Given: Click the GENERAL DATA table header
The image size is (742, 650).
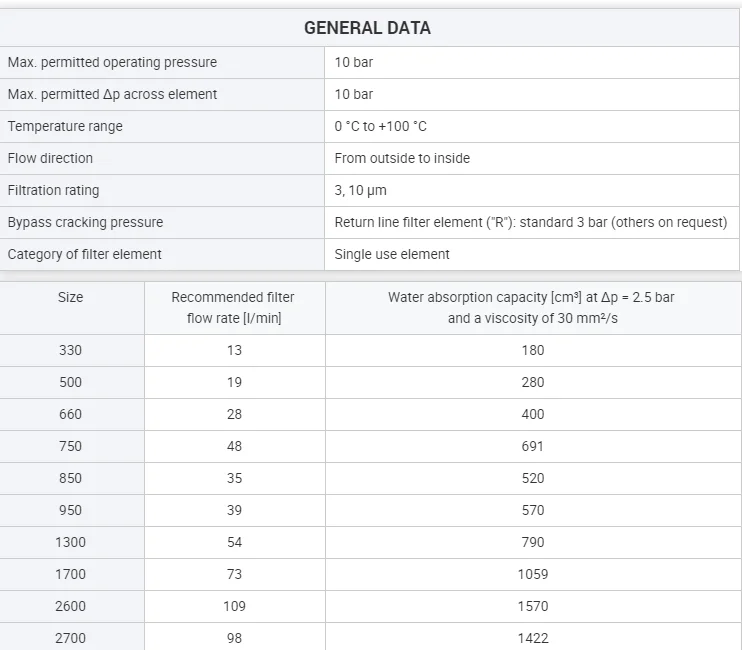Looking at the screenshot, I should [367, 28].
